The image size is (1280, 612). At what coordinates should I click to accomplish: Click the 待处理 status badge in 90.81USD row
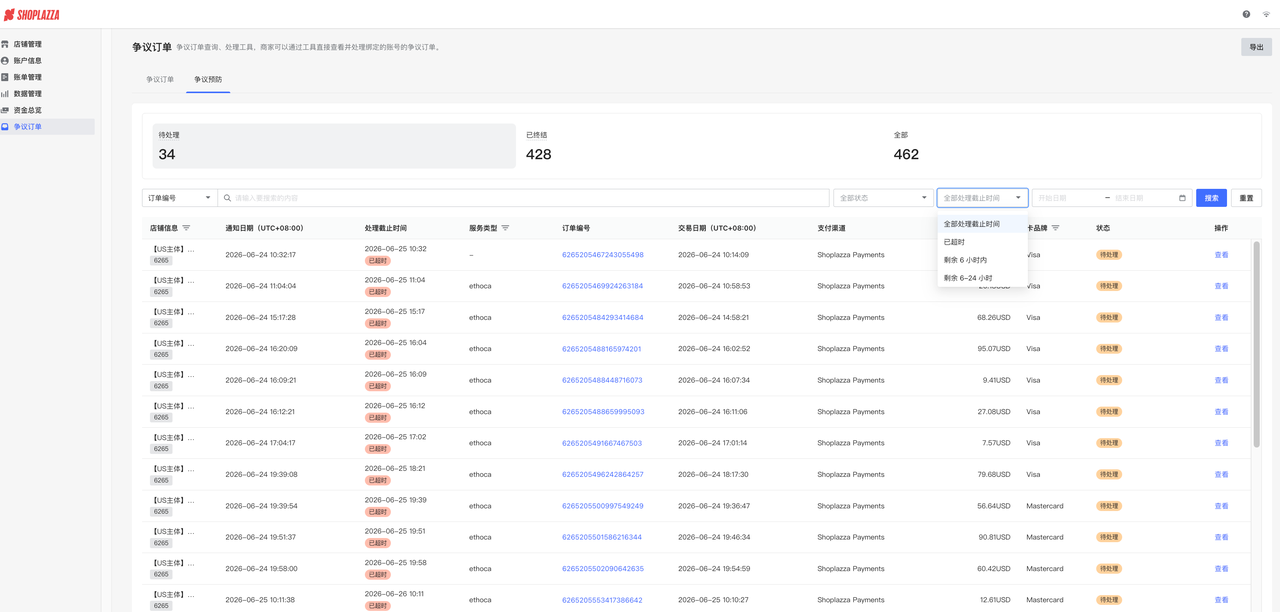pos(1109,537)
